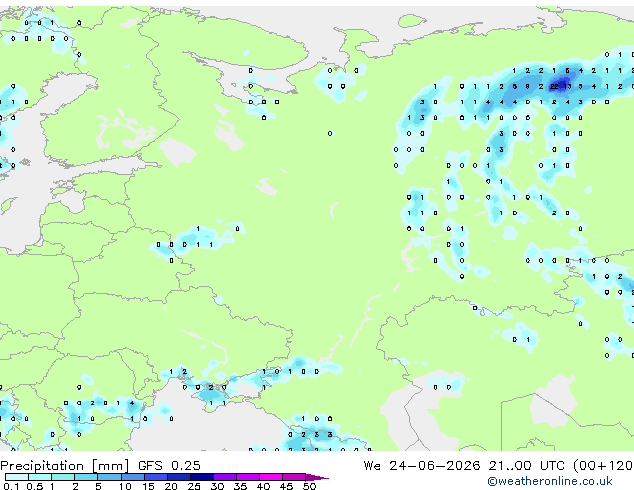This screenshot has width=634, height=490.
Task: Click the '21..00 UTC' time text
Action: [x=526, y=466]
